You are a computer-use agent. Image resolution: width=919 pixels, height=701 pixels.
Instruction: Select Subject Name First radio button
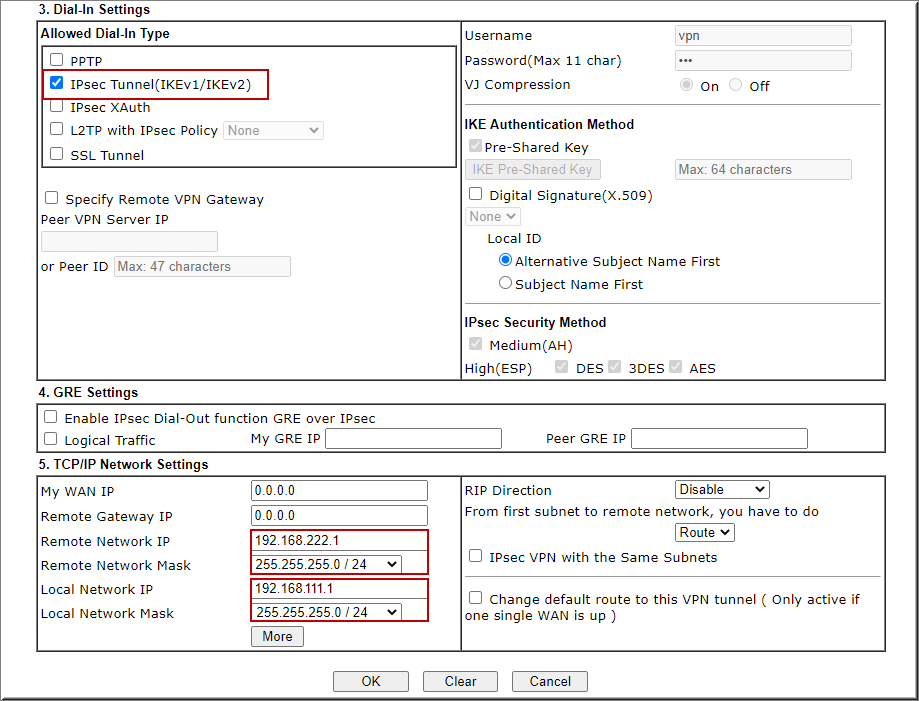click(506, 284)
